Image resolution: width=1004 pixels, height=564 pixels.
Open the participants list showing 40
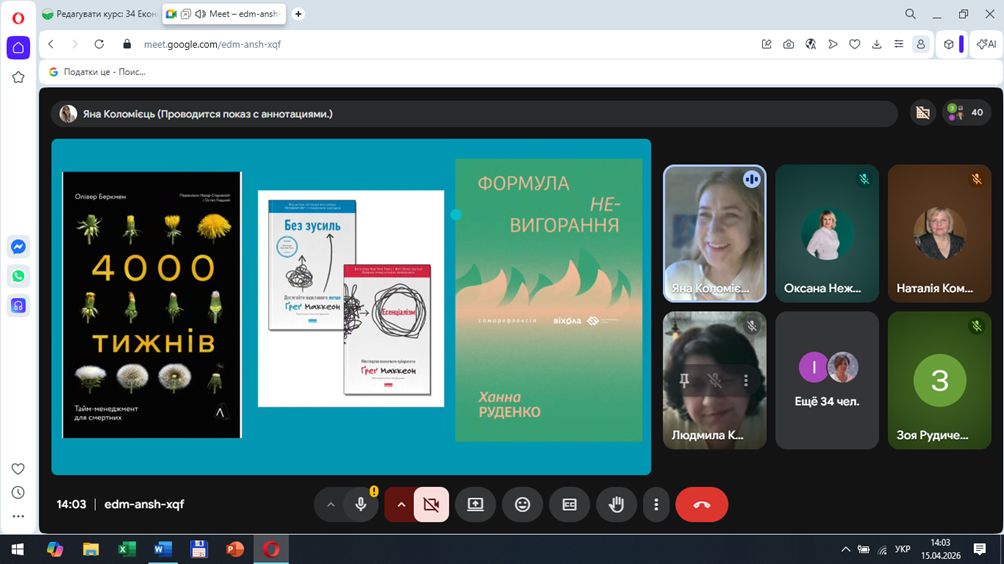click(965, 113)
